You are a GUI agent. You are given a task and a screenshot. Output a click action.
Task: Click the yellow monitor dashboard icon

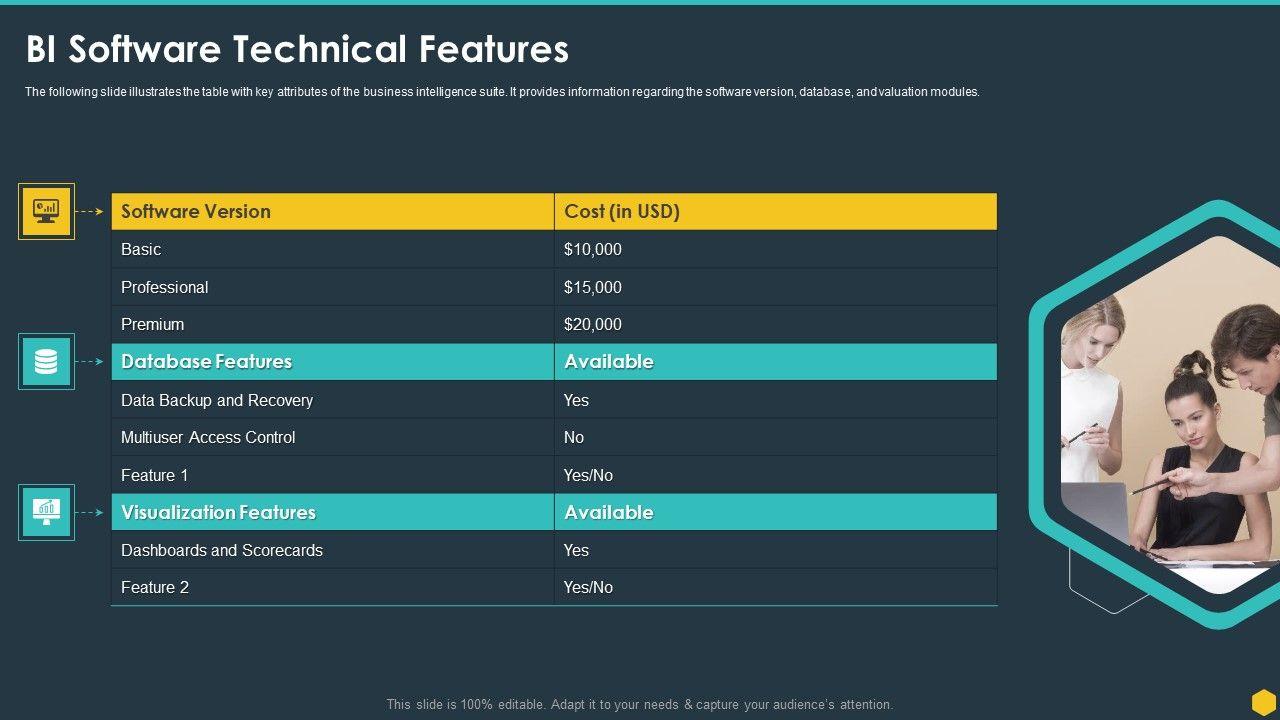tap(46, 211)
